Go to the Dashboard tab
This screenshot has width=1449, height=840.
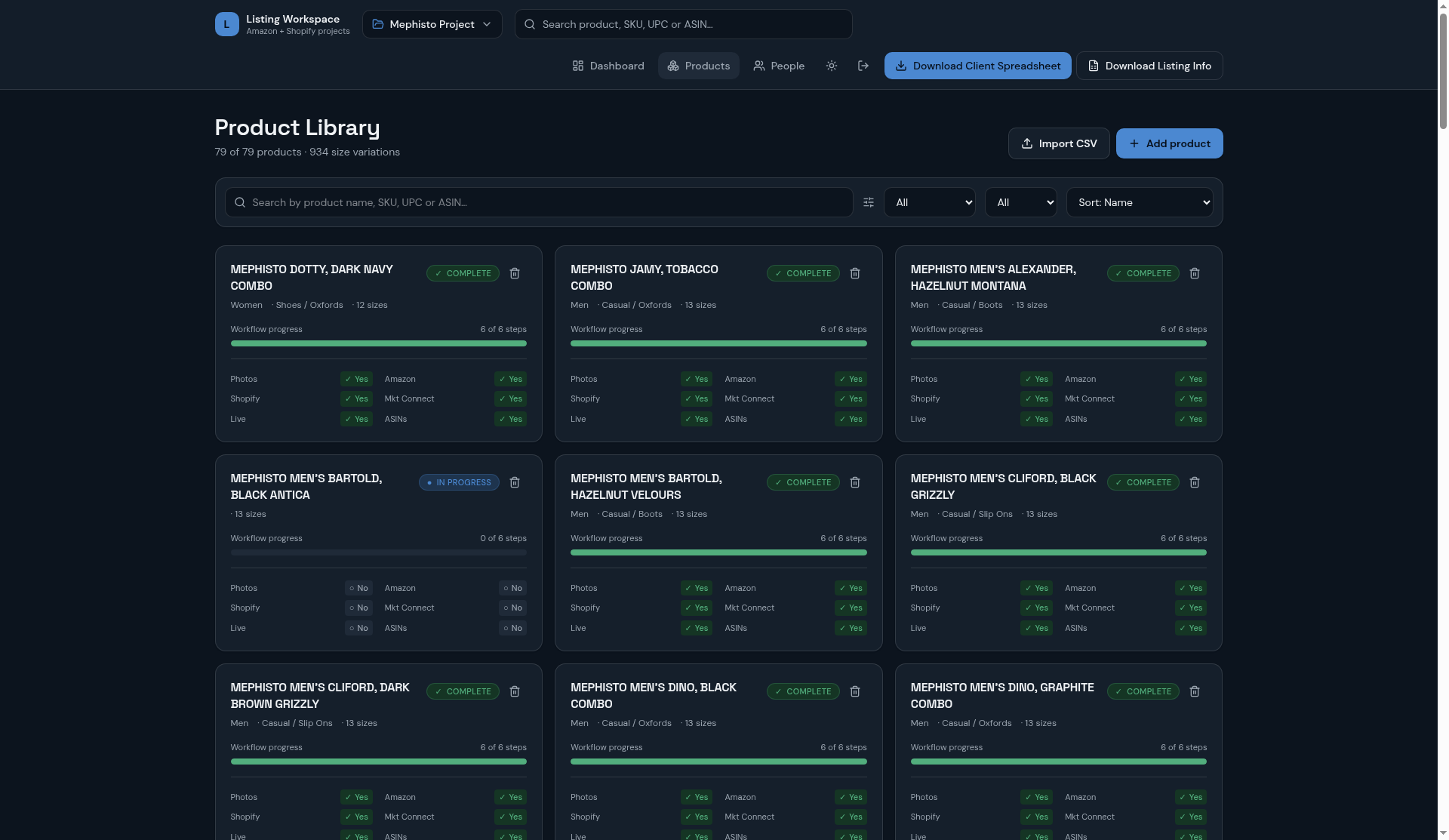pos(608,66)
